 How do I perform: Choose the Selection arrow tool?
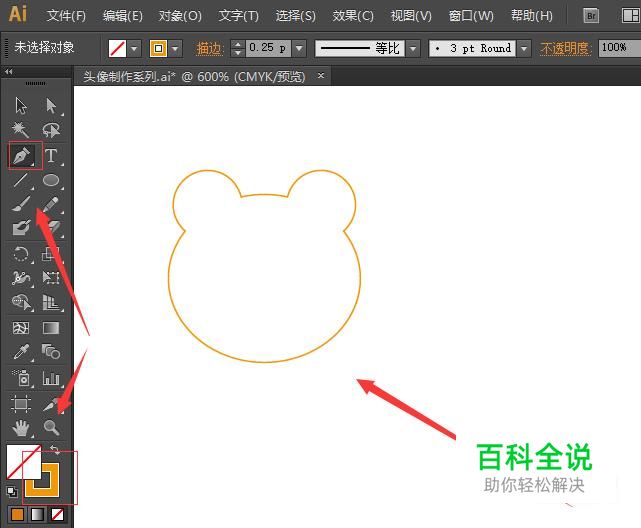point(22,105)
